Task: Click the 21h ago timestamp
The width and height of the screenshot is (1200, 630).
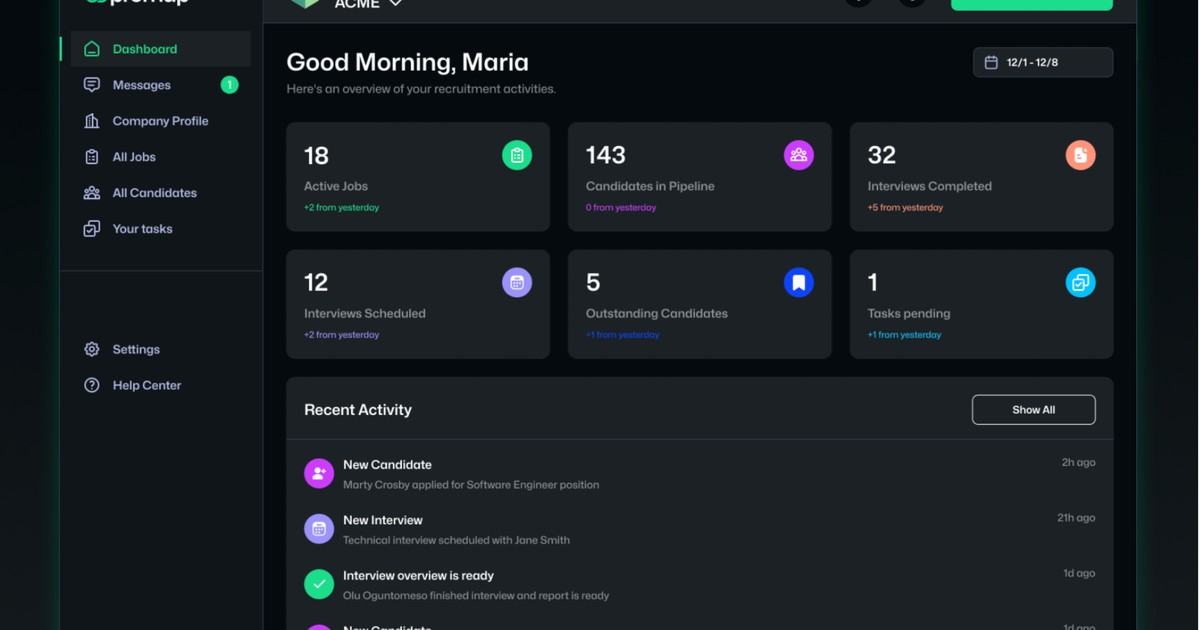Action: (x=1076, y=518)
